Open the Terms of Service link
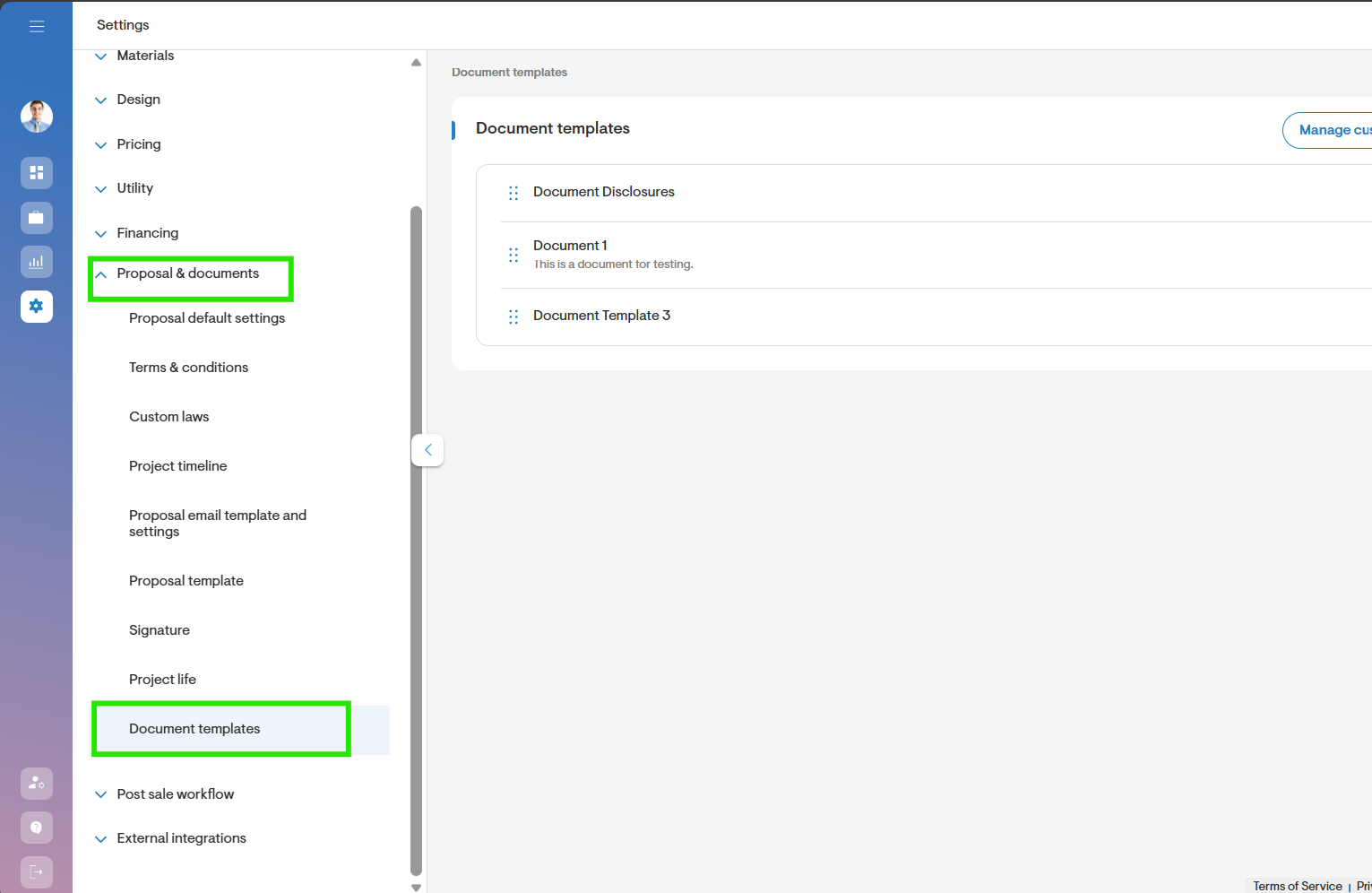 click(x=1297, y=886)
